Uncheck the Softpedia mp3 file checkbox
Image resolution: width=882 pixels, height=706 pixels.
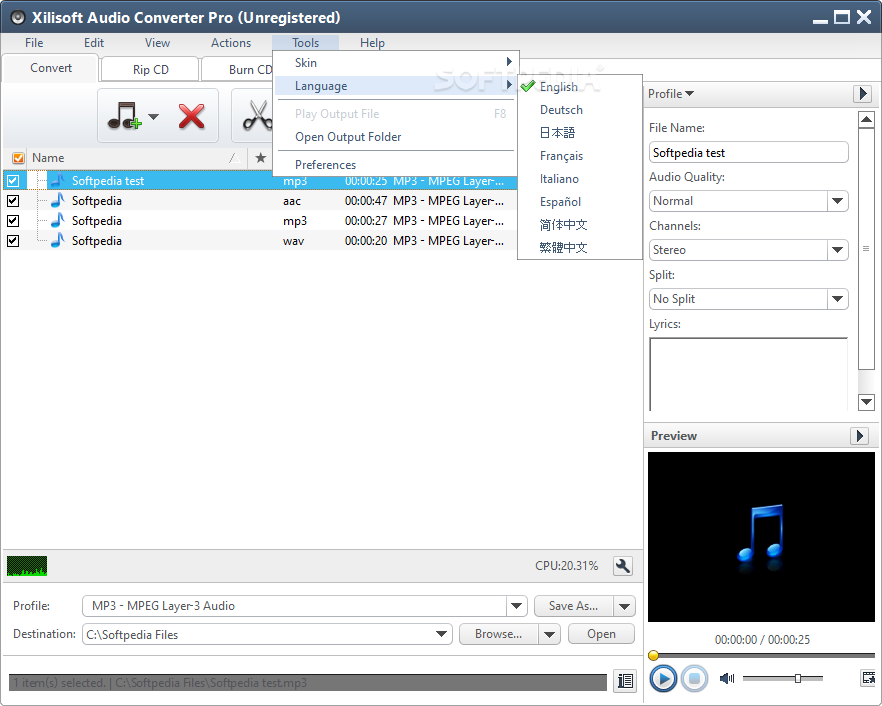coord(13,221)
